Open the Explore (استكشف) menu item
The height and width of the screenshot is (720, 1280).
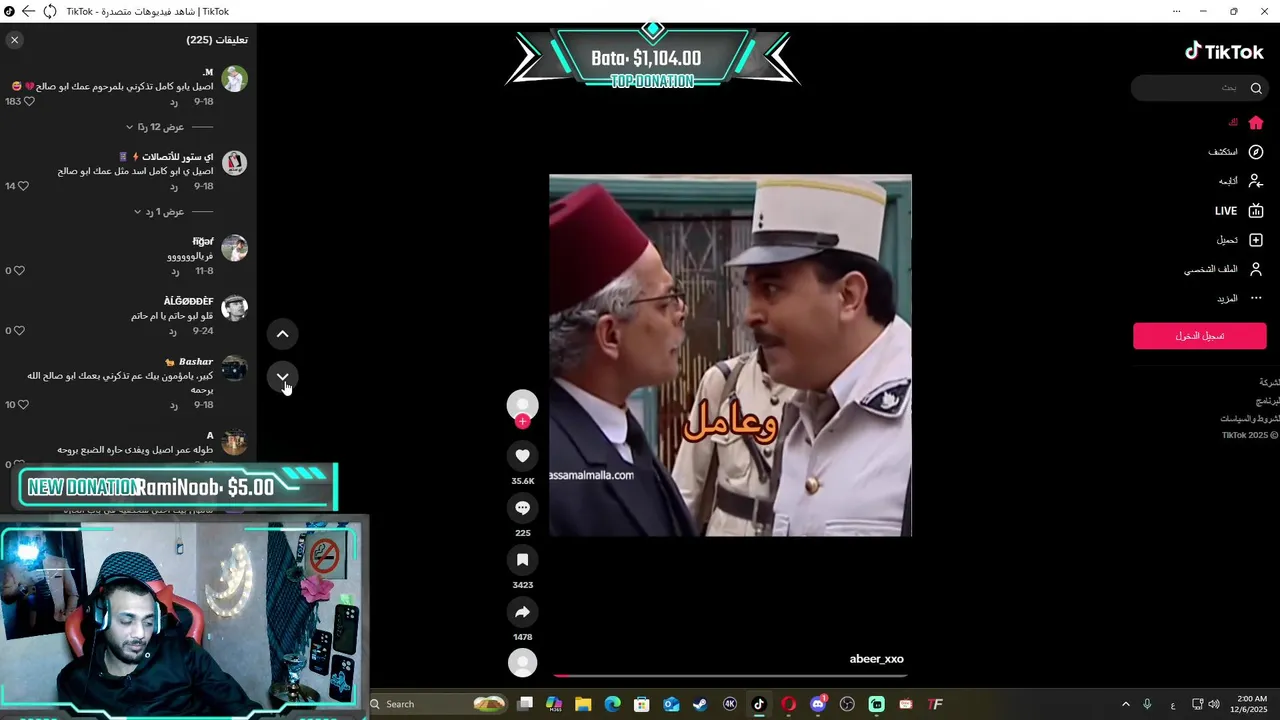click(1235, 152)
